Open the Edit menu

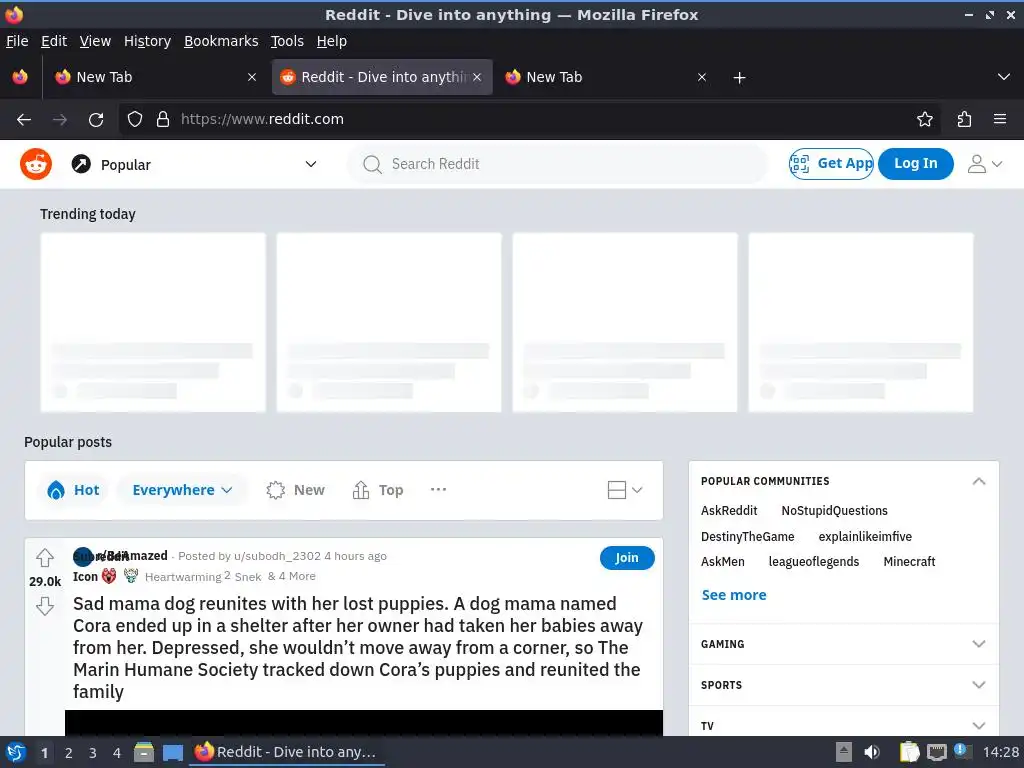pos(54,41)
